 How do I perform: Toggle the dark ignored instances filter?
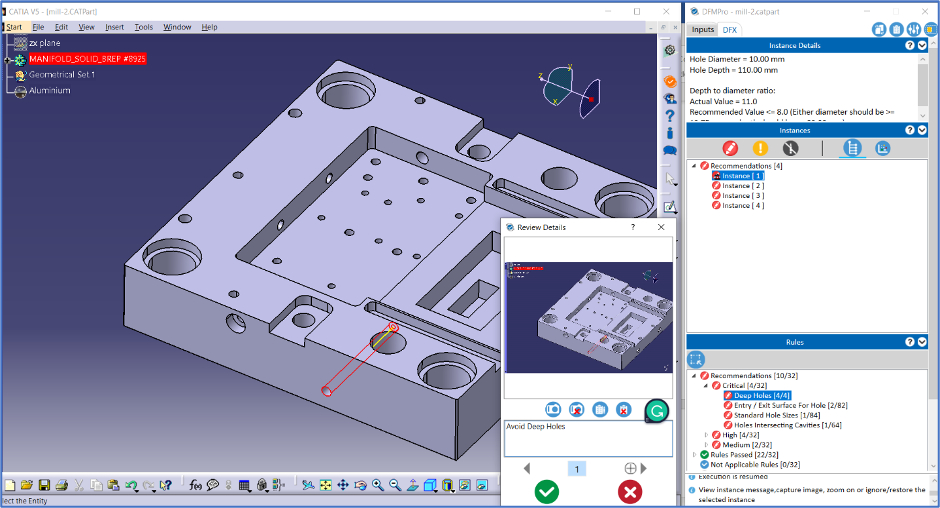tap(790, 148)
